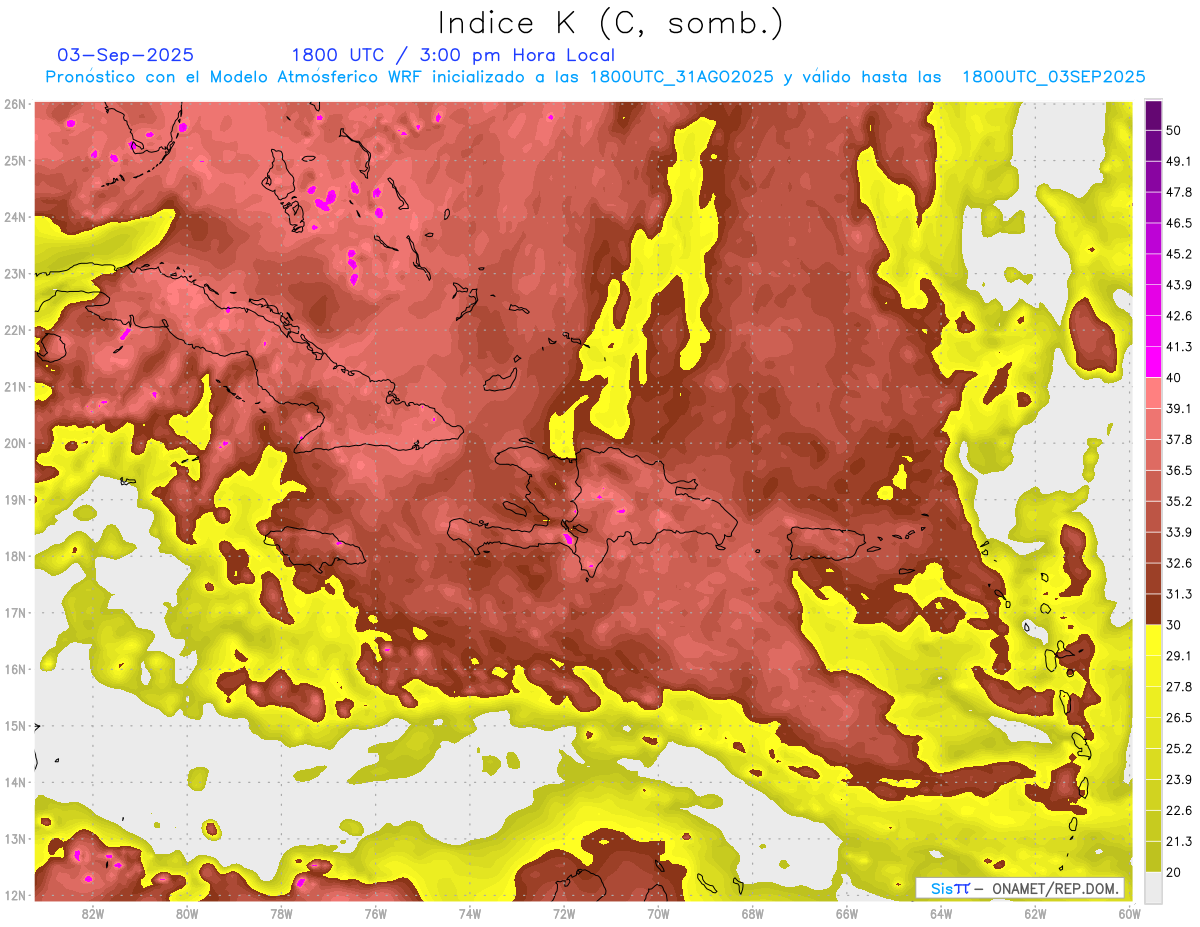Click the color bar value "23.9"
The height and width of the screenshot is (927, 1200).
pos(1179,779)
